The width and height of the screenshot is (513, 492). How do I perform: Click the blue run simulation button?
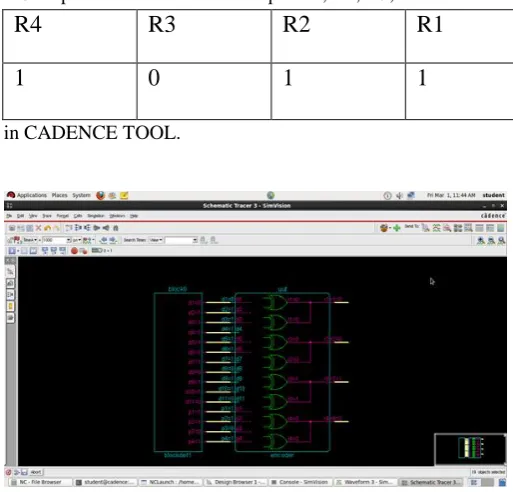(12, 251)
